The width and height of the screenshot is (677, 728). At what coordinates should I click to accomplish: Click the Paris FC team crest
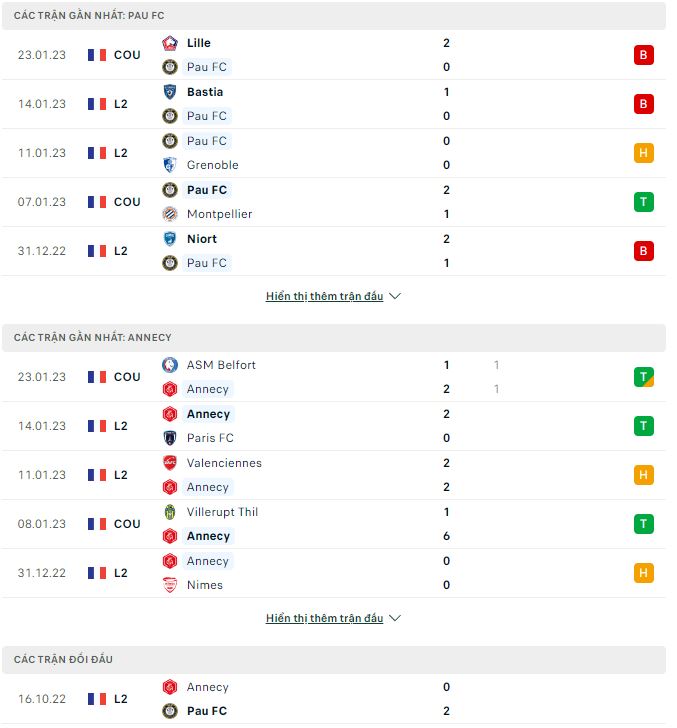point(170,438)
